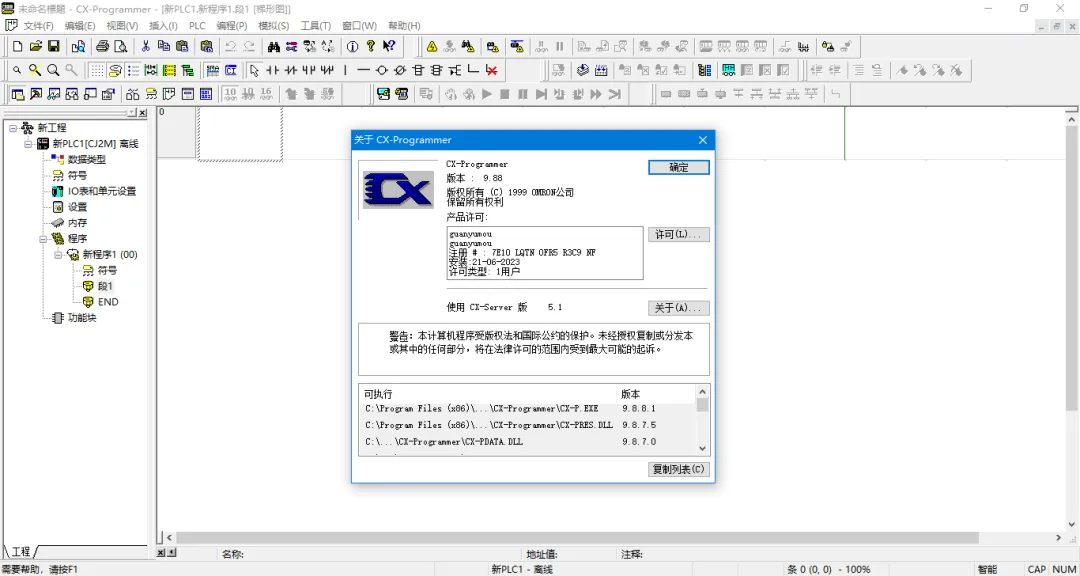Viewport: 1080px width, 576px height.
Task: Open the 帮助(H) menu
Action: point(404,25)
